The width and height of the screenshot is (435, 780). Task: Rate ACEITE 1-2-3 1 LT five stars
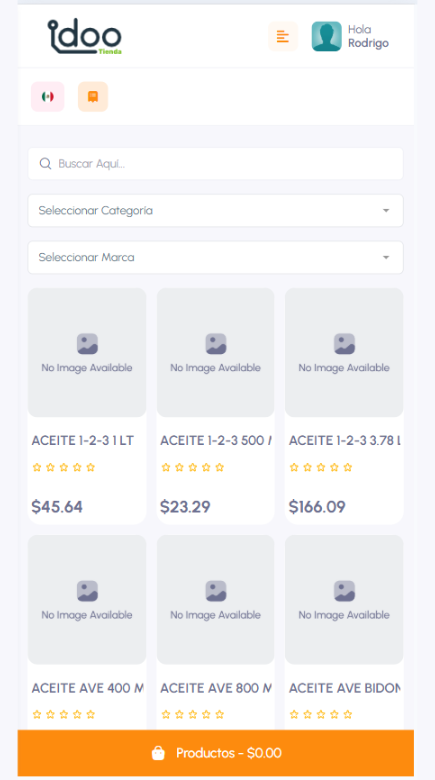(91, 467)
